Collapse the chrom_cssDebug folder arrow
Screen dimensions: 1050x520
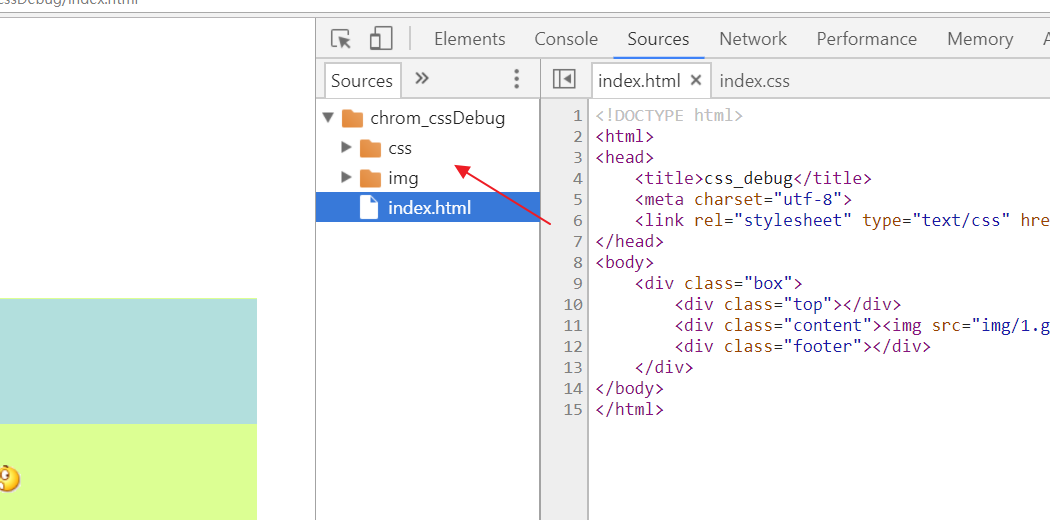click(328, 118)
